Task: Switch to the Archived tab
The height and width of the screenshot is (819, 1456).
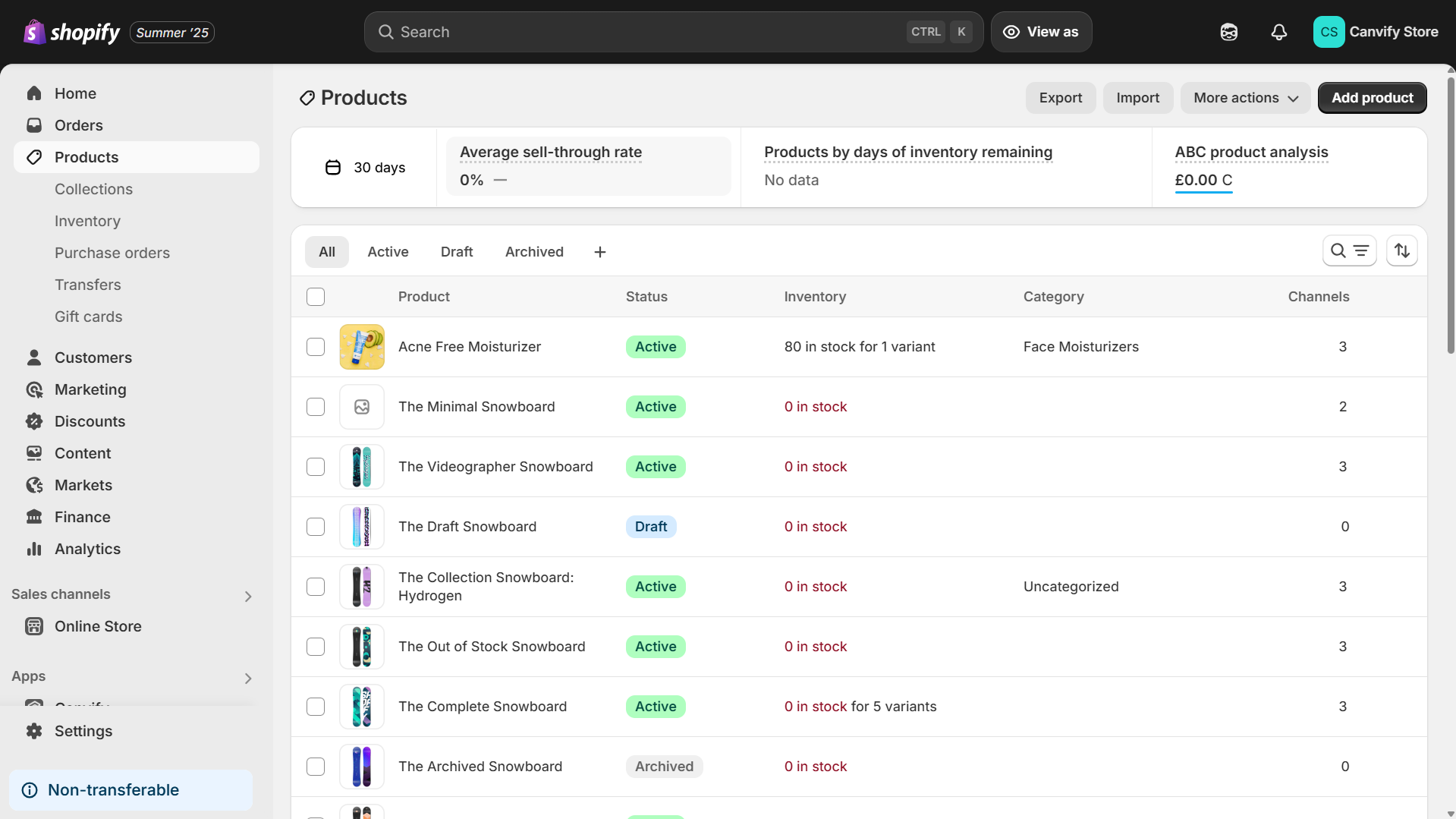Action: click(x=534, y=252)
